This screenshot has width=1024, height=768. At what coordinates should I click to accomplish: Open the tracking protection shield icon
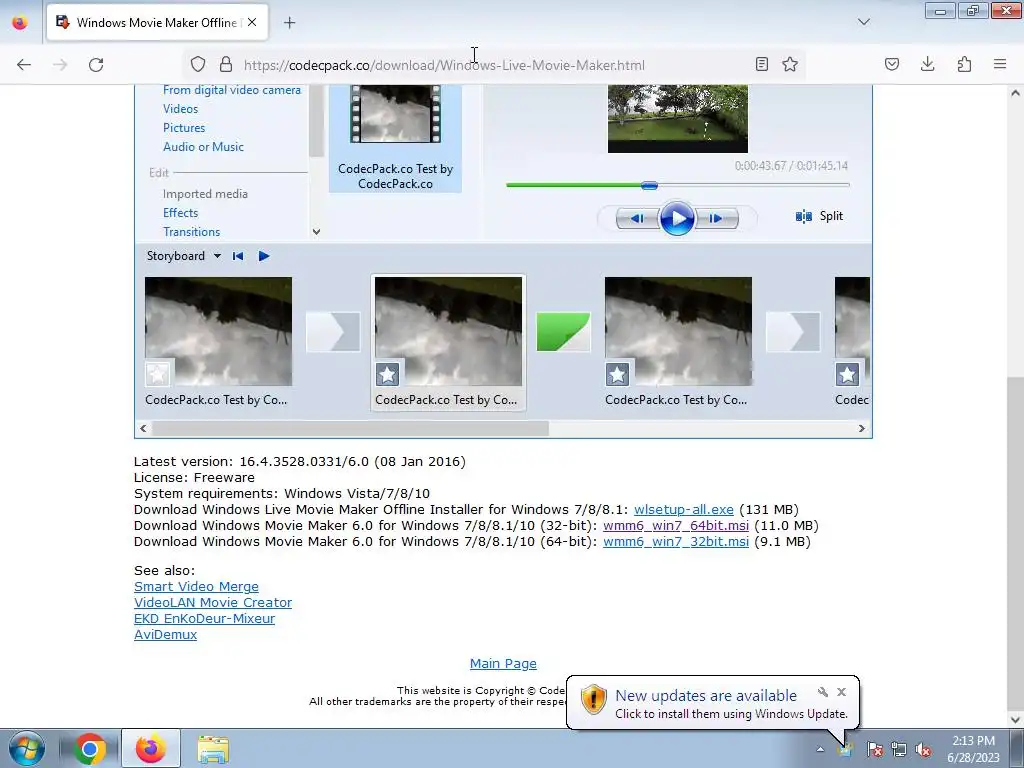[198, 65]
